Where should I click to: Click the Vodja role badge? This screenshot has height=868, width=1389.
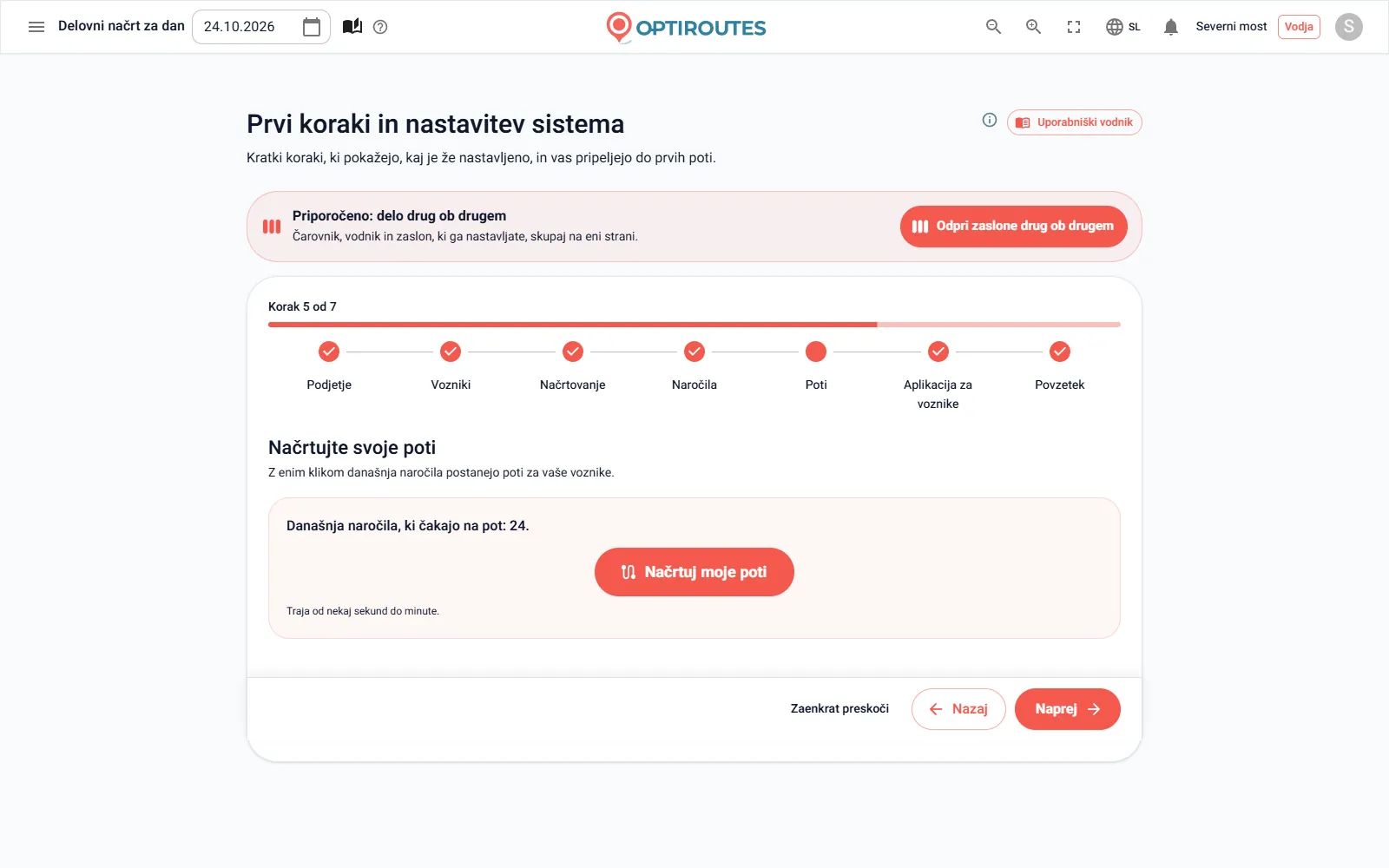1299,27
